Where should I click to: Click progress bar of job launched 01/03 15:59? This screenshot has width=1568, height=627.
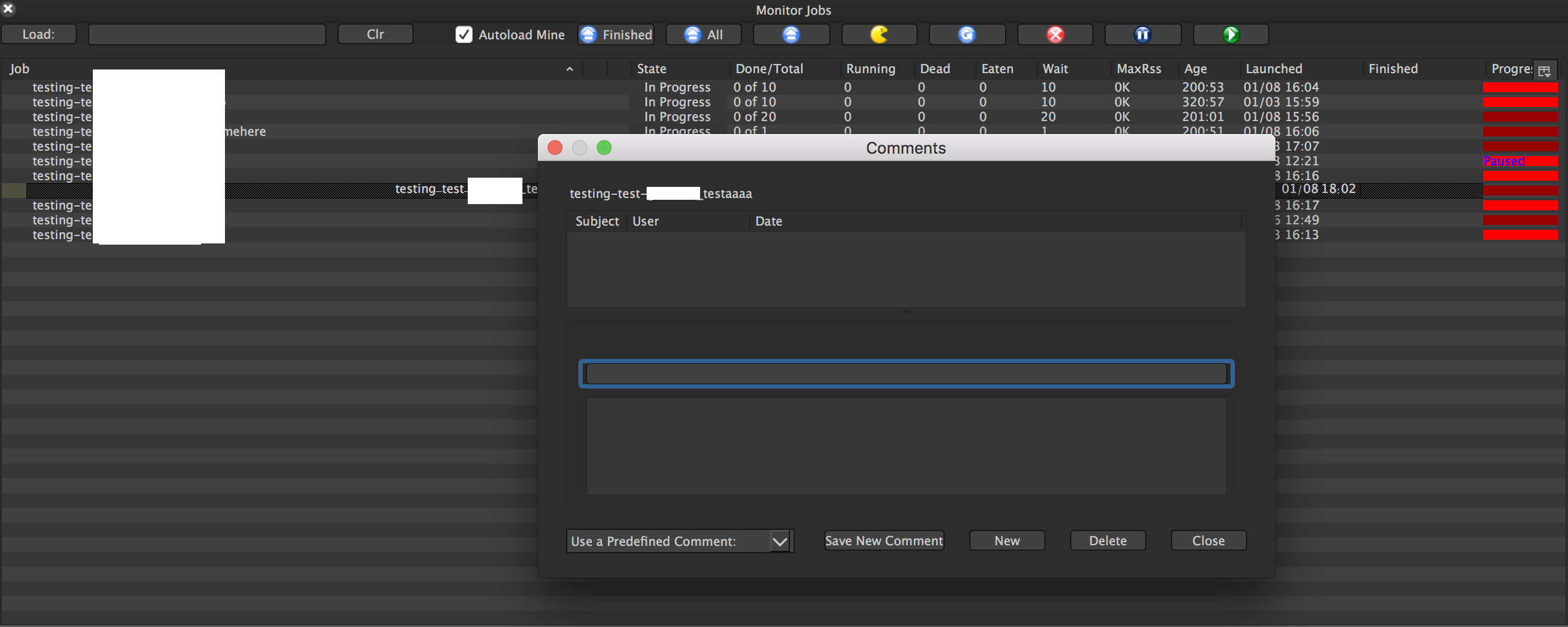click(x=1520, y=102)
